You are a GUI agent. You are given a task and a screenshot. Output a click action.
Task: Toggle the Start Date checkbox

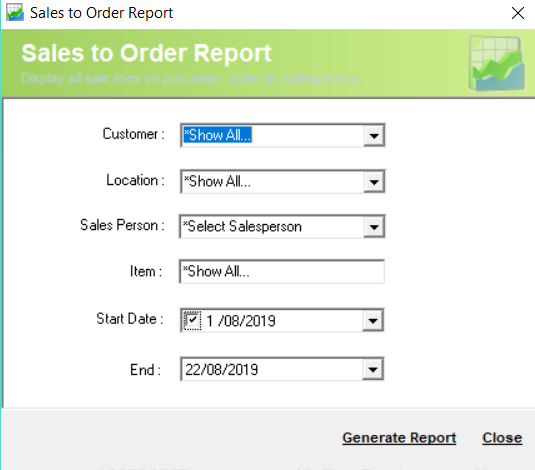(192, 321)
